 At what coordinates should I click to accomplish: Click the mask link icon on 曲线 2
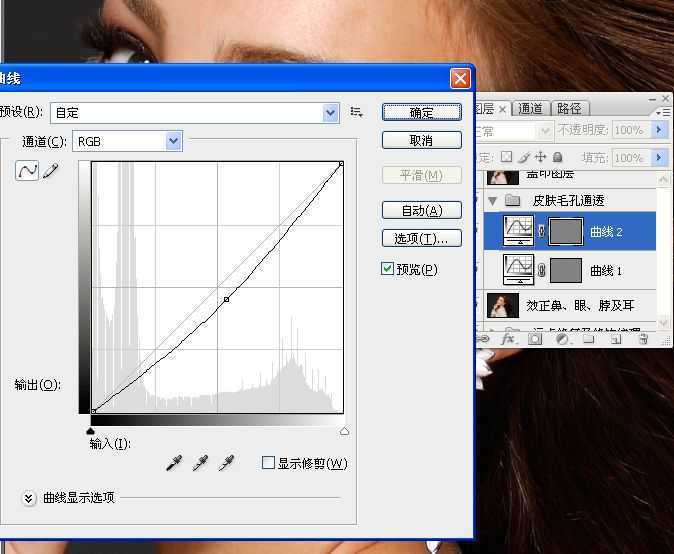coord(542,231)
